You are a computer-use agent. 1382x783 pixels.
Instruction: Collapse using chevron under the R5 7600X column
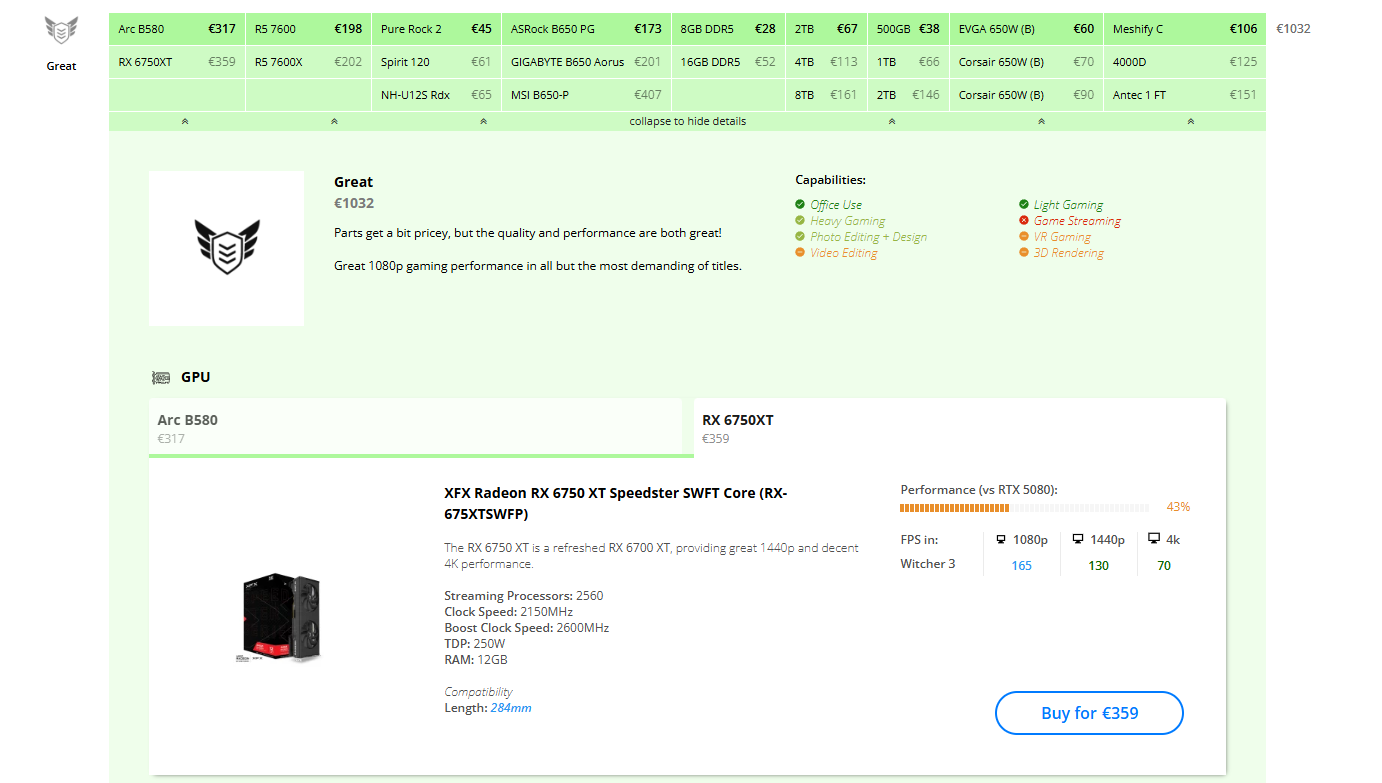[334, 121]
